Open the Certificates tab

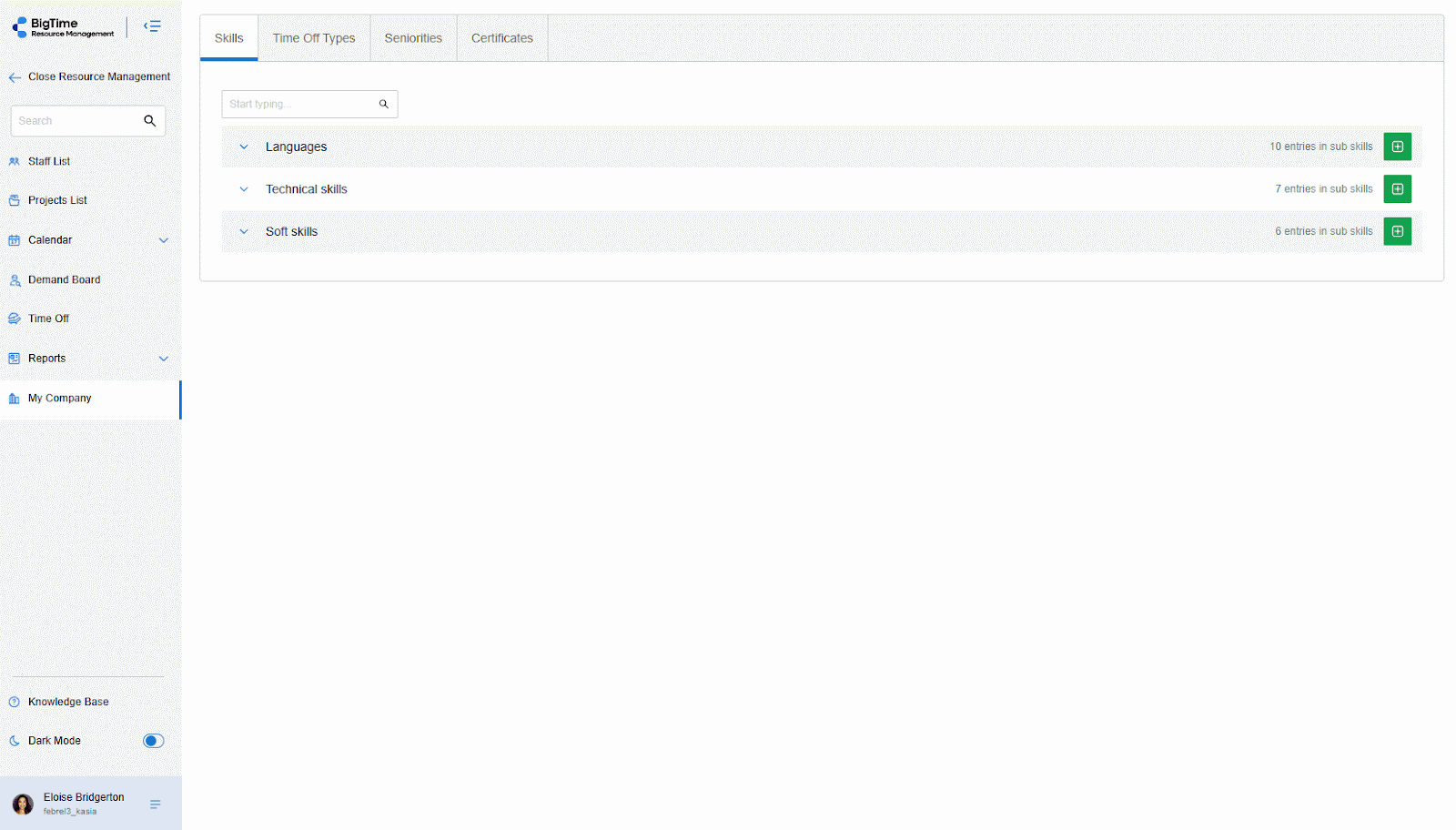tap(501, 38)
